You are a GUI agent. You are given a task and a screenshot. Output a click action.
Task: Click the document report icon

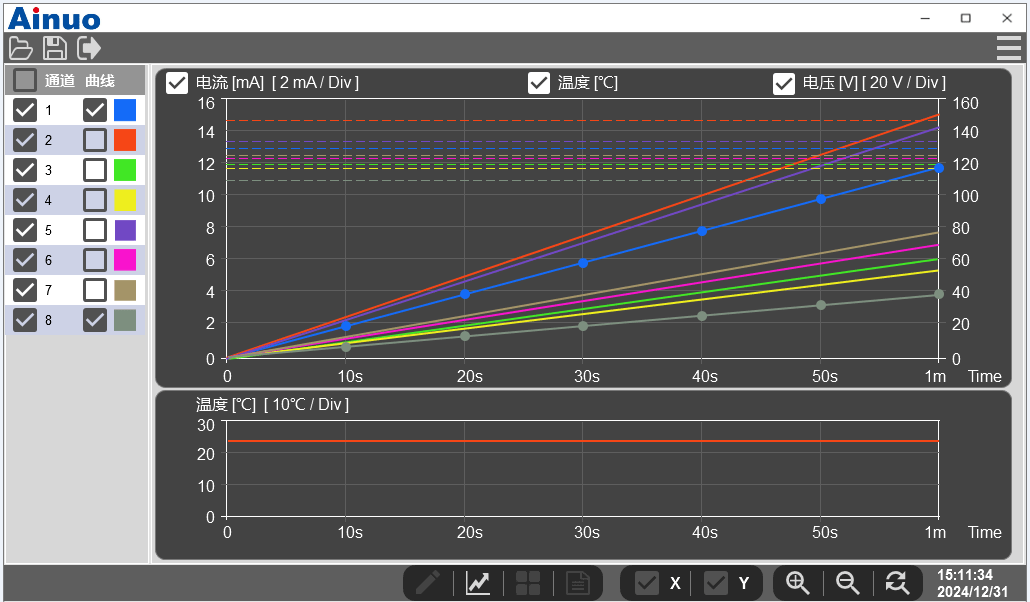[577, 583]
